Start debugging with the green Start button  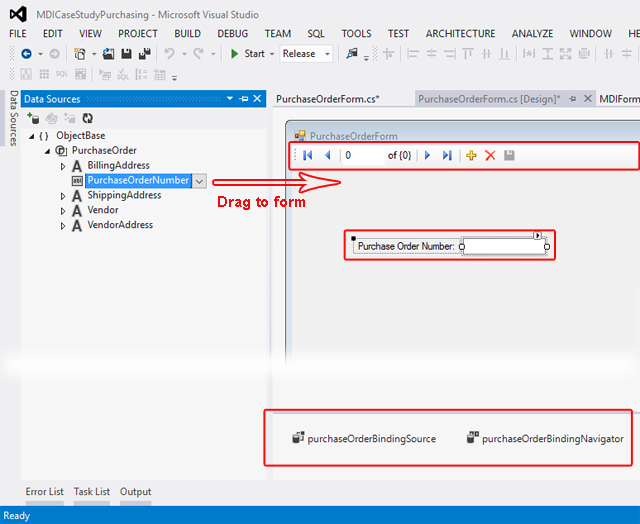(247, 53)
